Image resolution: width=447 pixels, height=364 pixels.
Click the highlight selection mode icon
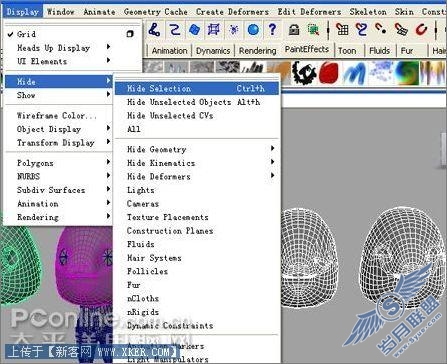[x=313, y=30]
